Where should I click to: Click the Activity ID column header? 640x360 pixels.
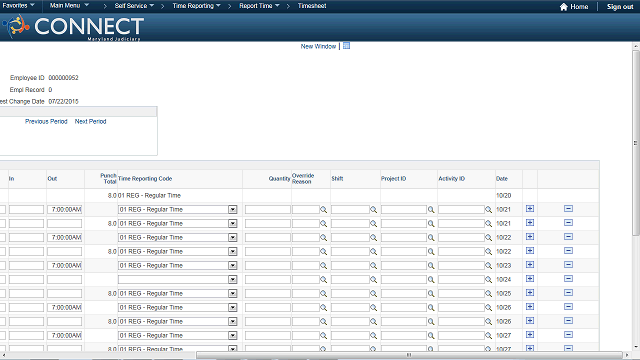click(451, 178)
